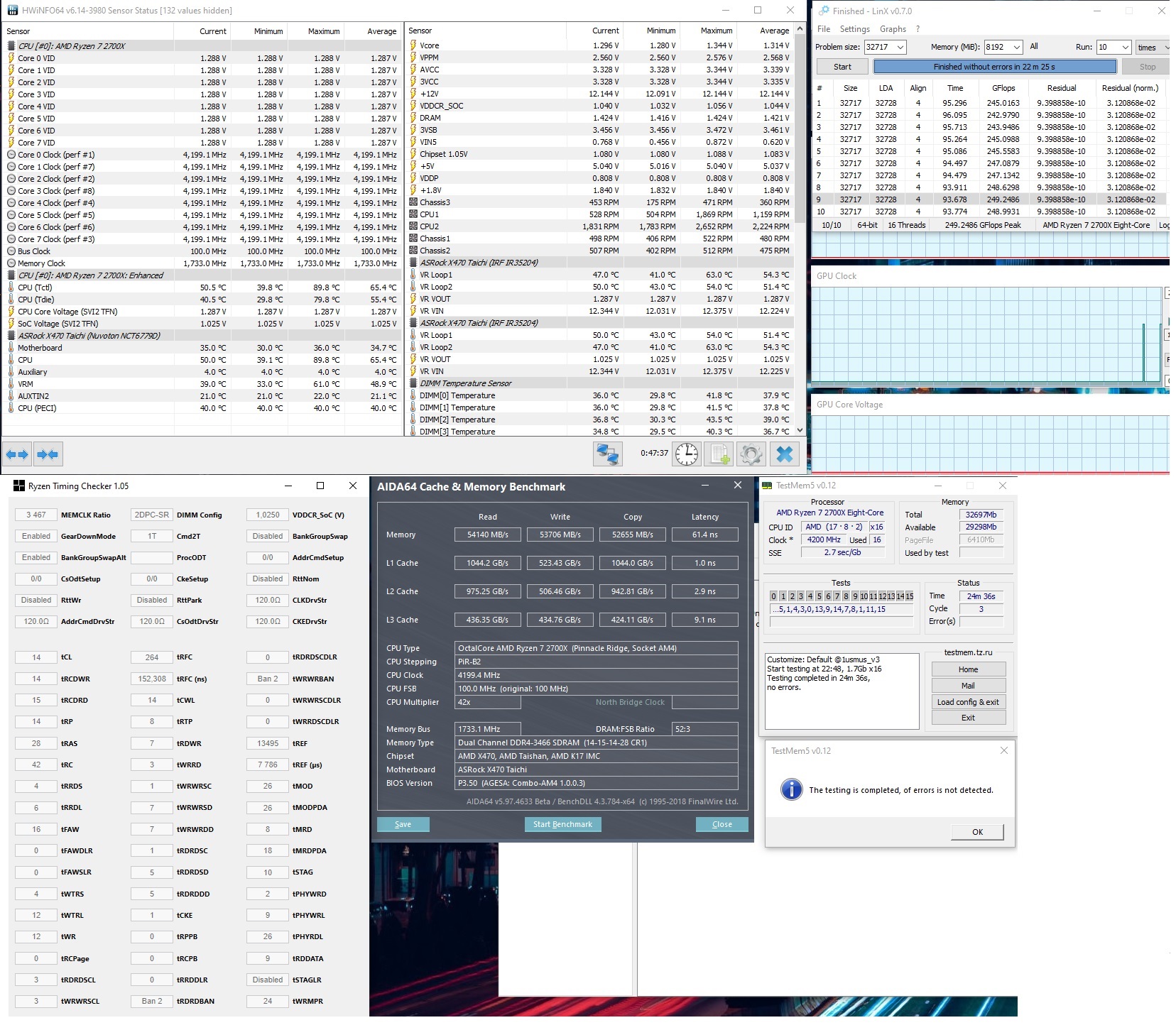Click the Exit button in TestMem5

click(968, 718)
